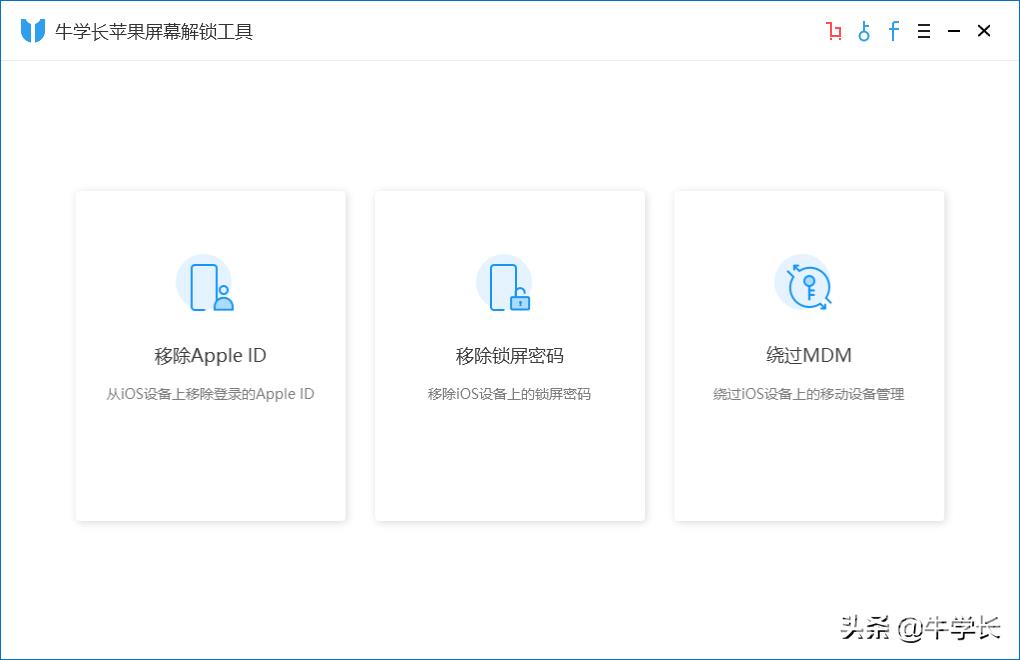Viewport: 1020px width, 660px height.
Task: Click the blue key registration icon
Action: pyautogui.click(x=864, y=32)
